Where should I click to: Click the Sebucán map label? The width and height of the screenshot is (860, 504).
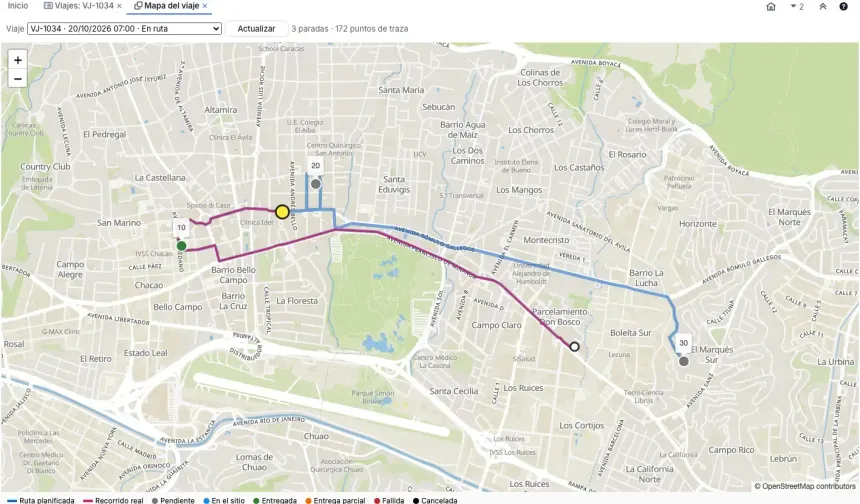(438, 107)
